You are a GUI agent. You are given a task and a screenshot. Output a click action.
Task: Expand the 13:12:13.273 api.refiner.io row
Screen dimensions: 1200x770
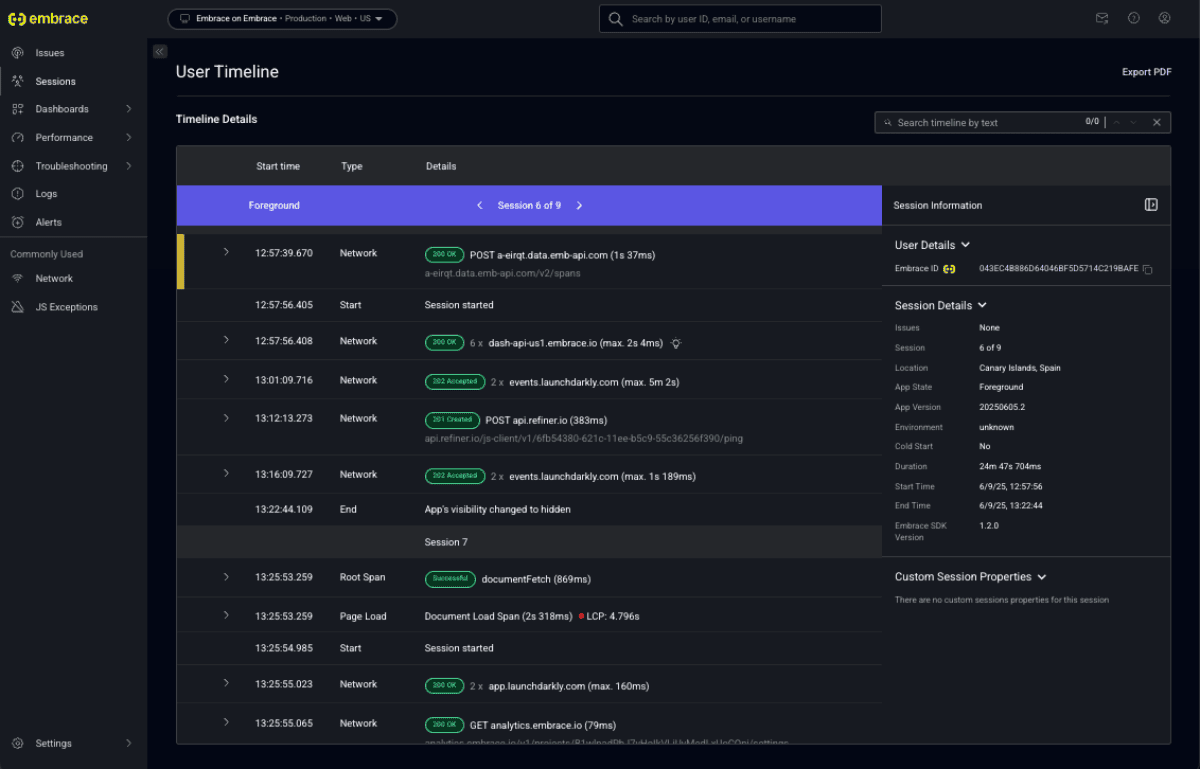[x=226, y=418]
